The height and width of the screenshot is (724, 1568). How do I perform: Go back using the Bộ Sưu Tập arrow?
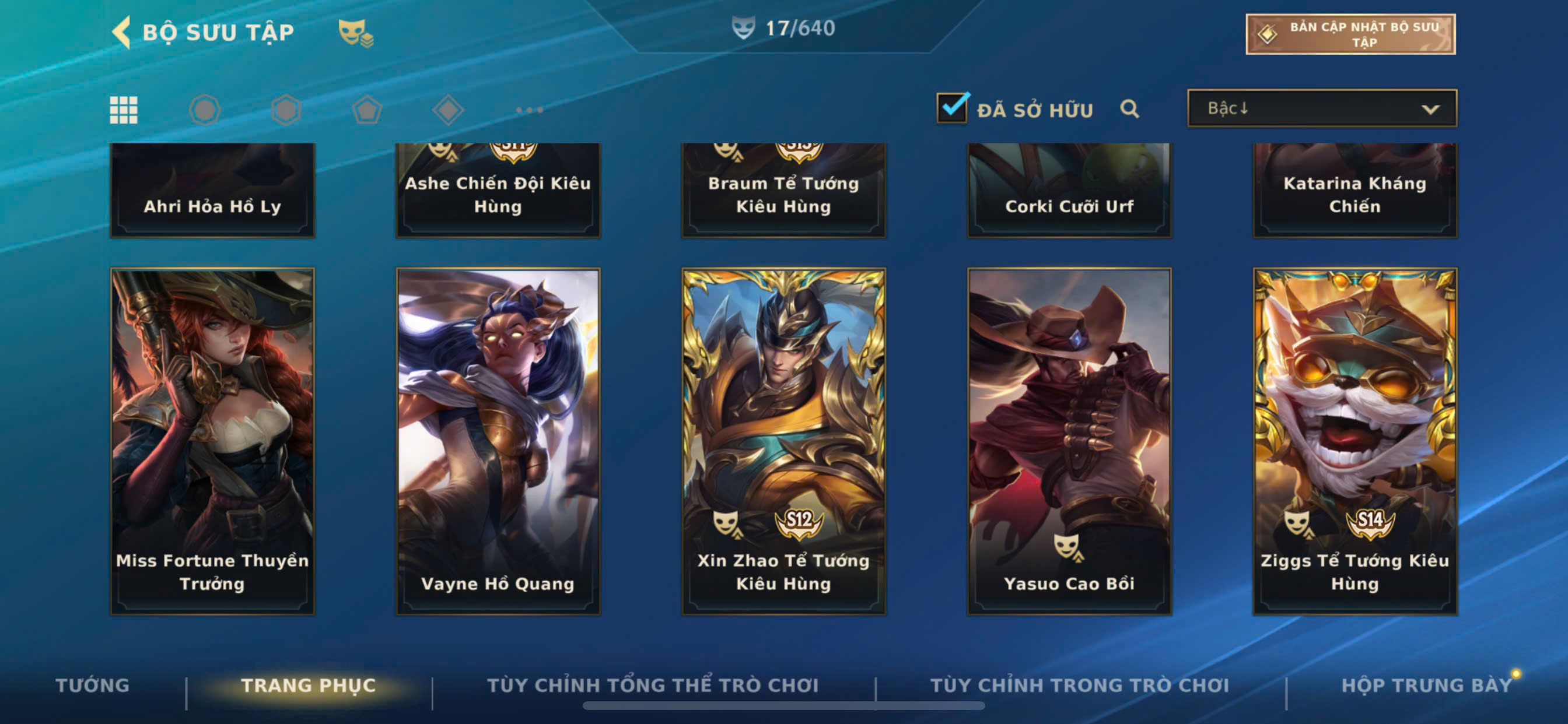pos(121,31)
